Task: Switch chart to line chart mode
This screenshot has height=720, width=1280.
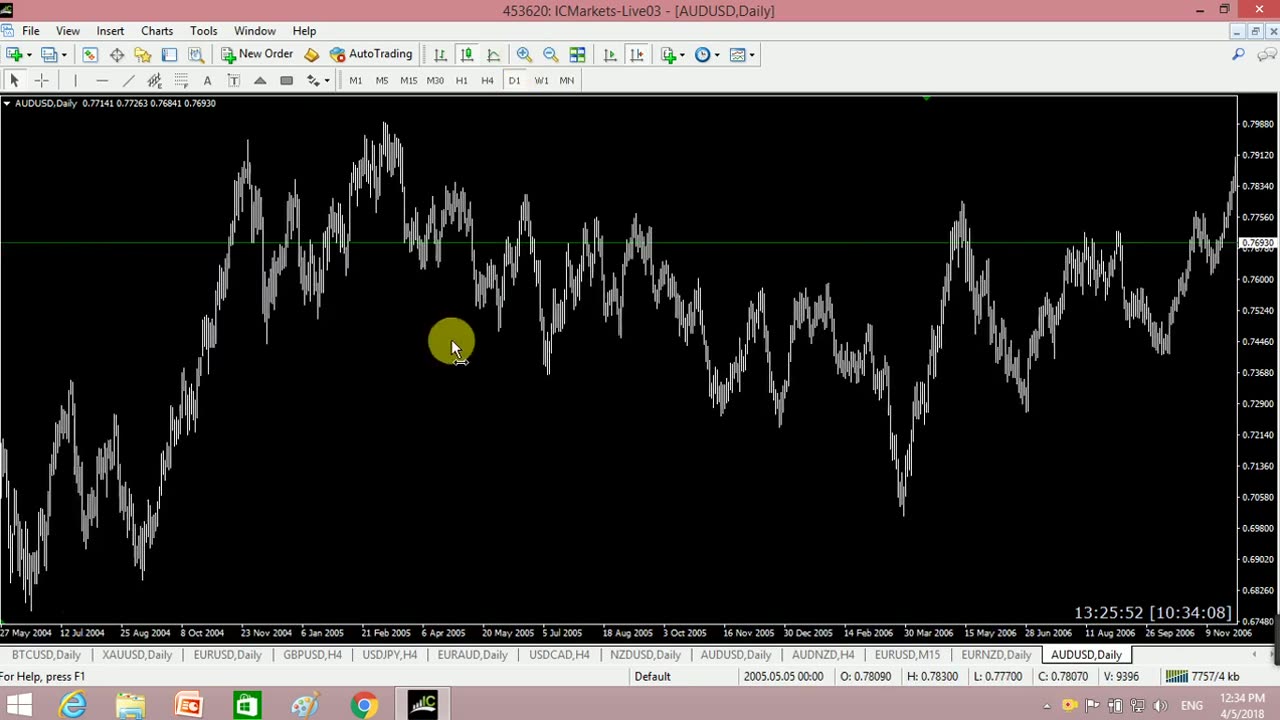Action: pyautogui.click(x=493, y=55)
